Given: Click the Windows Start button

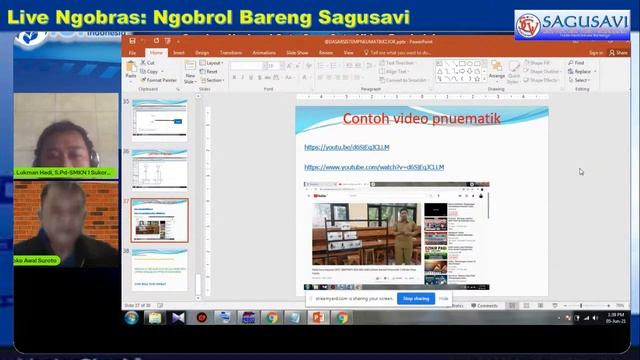Looking at the screenshot, I should coord(131,318).
